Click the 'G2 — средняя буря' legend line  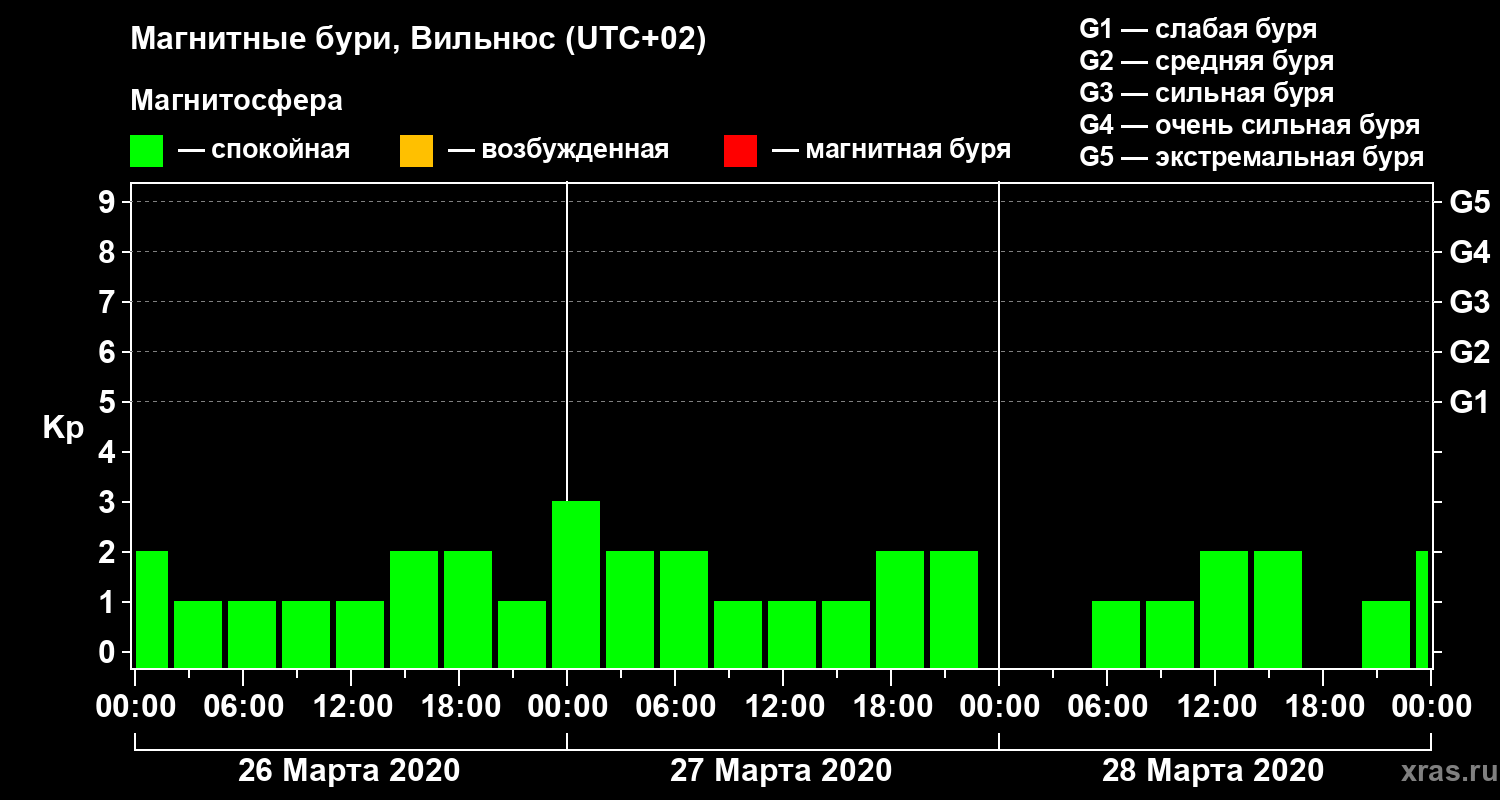1206,61
